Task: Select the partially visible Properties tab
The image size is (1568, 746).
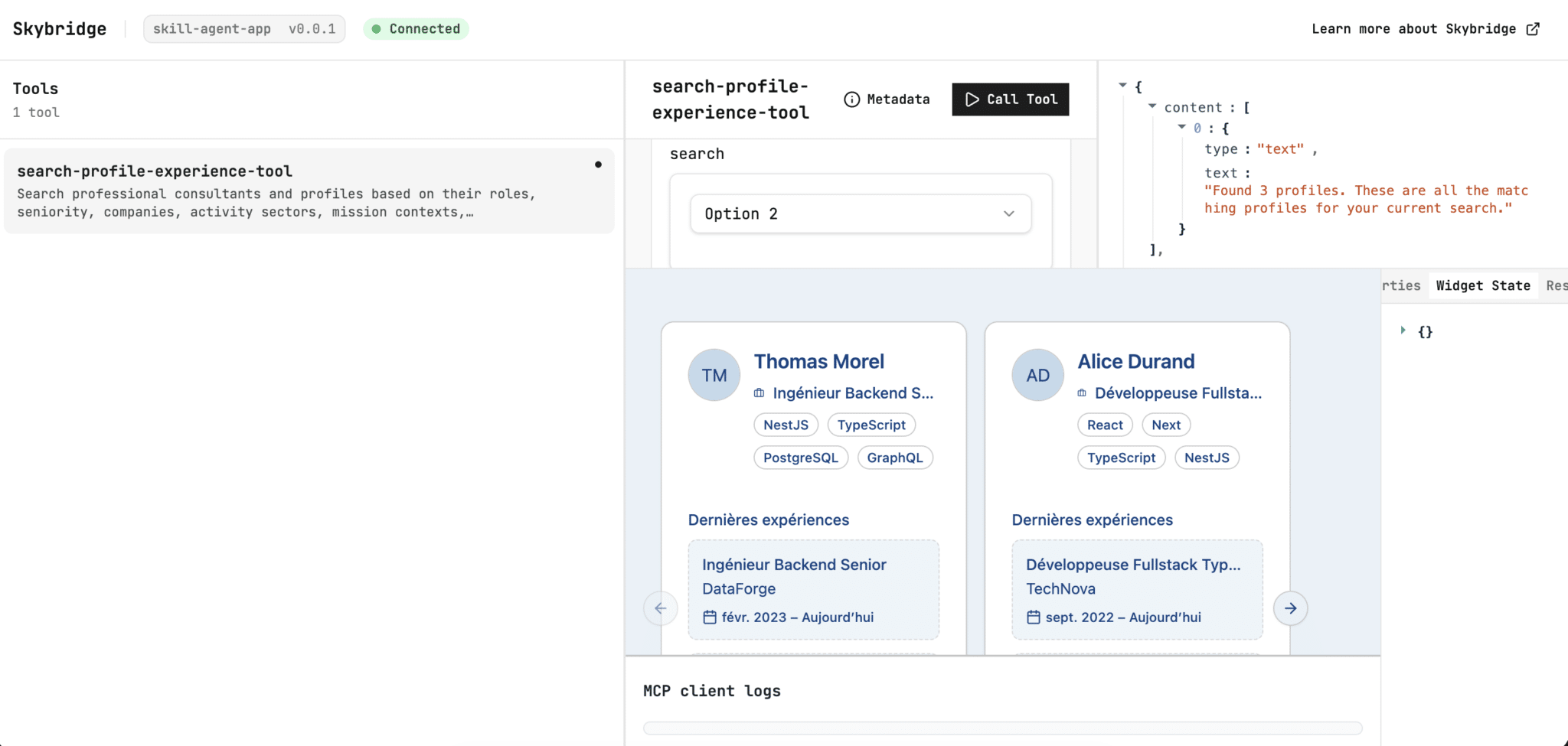Action: pos(1400,285)
